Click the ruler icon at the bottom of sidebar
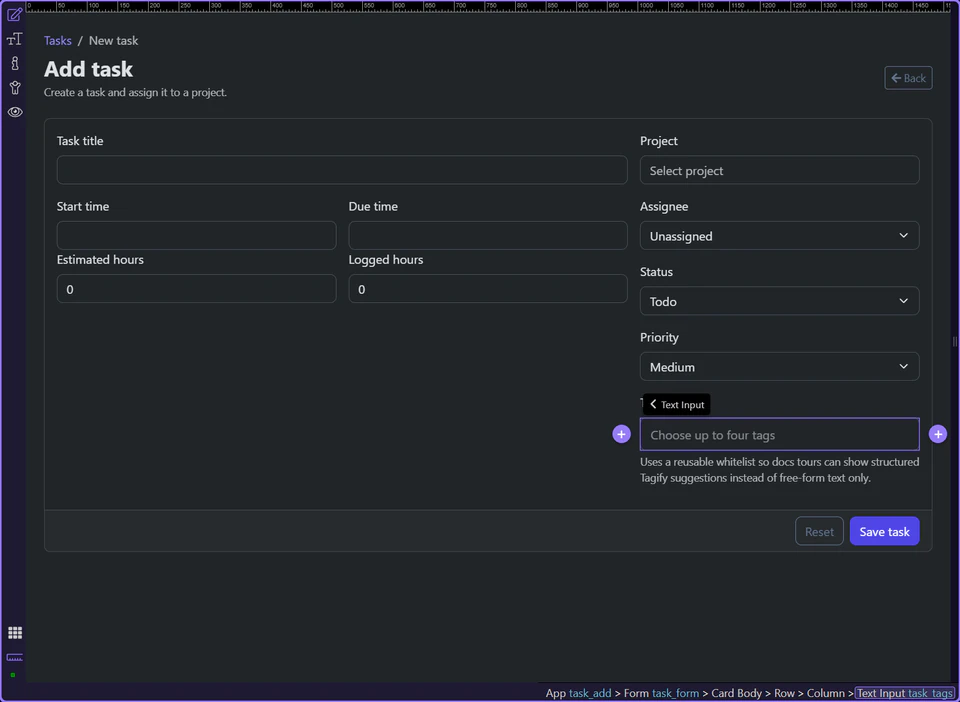Viewport: 960px width, 702px height. 14,658
